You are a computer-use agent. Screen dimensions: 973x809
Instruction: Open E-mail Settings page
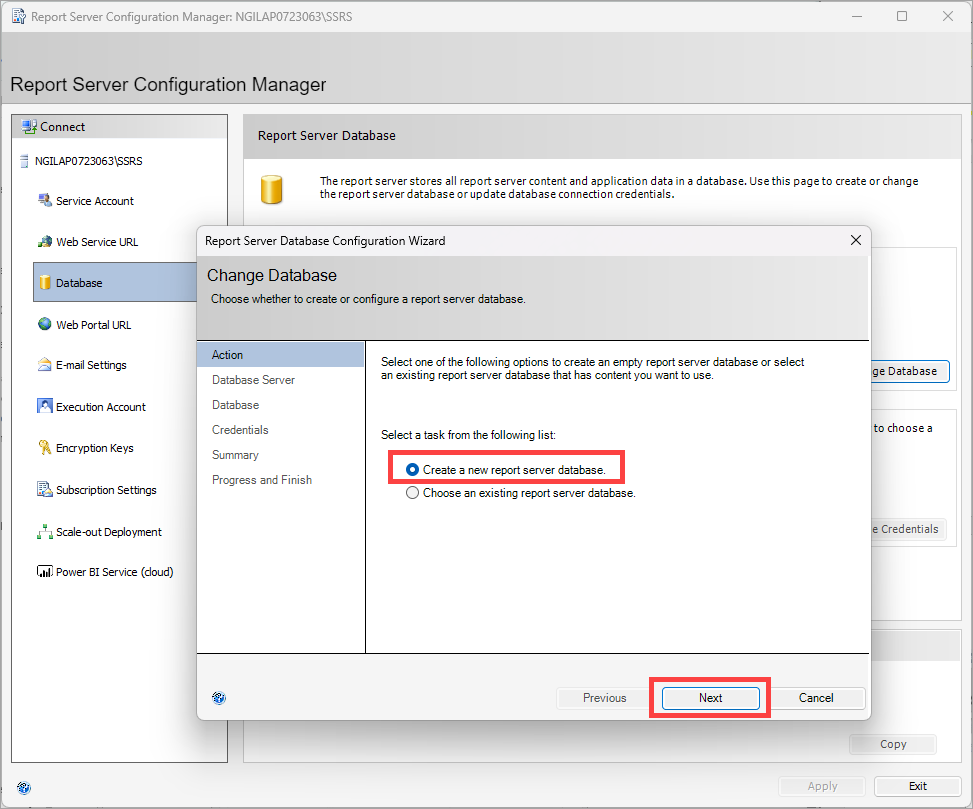[91, 365]
